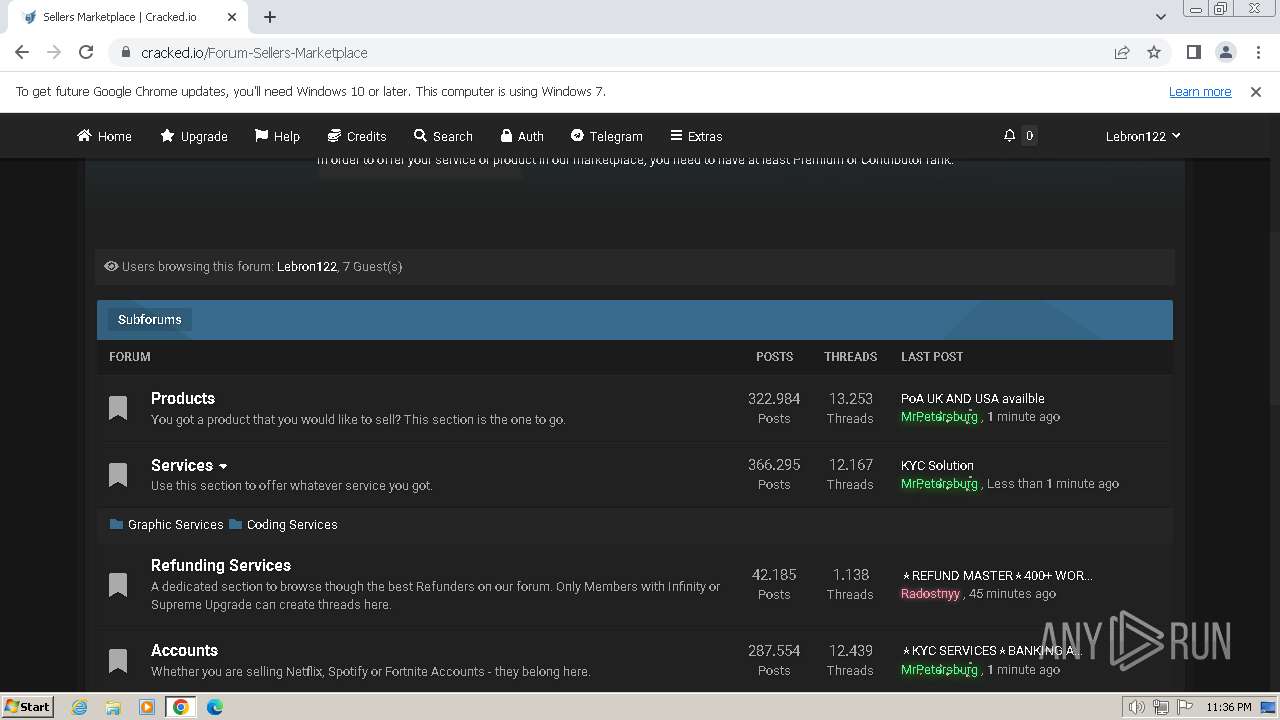Reload the current page

coord(86,52)
